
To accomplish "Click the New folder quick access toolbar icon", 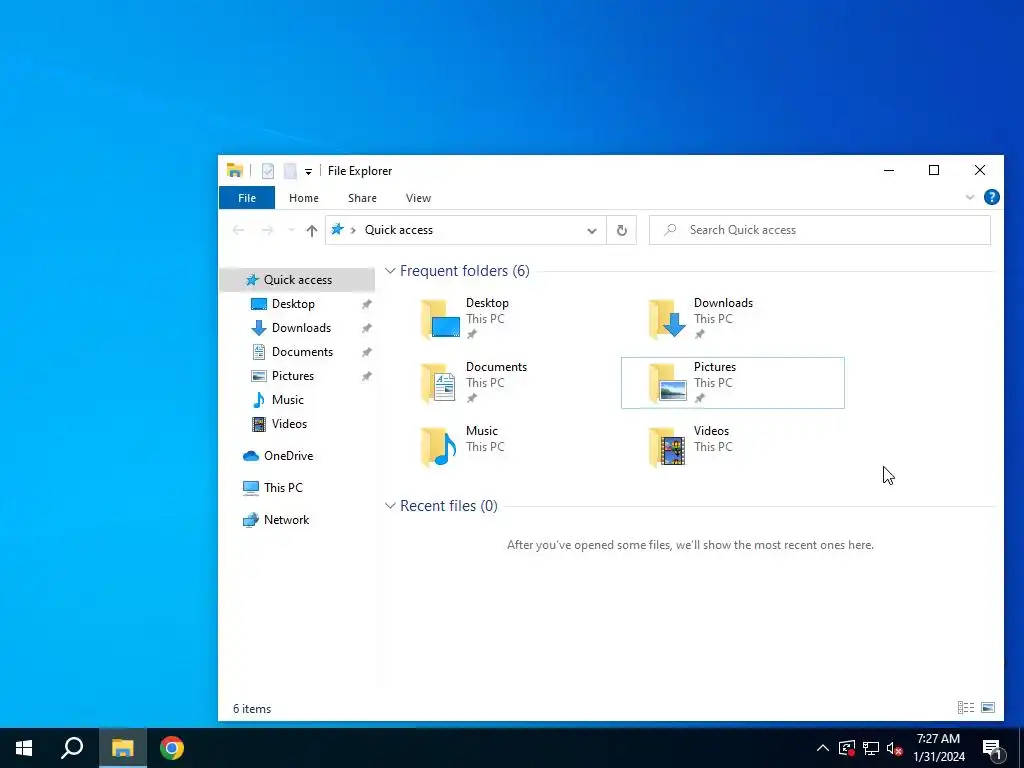I will [x=290, y=171].
